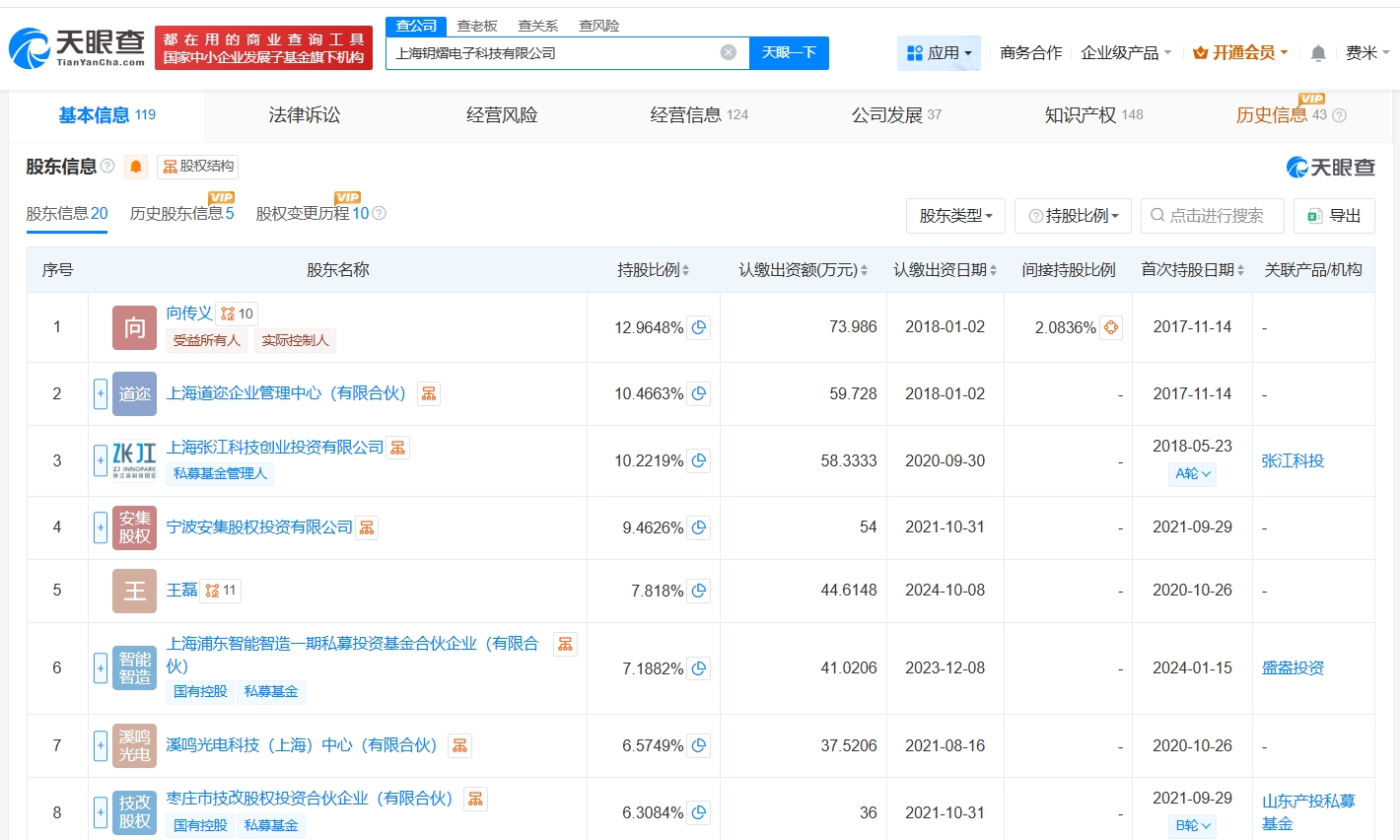Expand row 2 上海道迩企业管理中心 plus toggle
Viewport: 1400px width, 840px height.
click(x=101, y=393)
